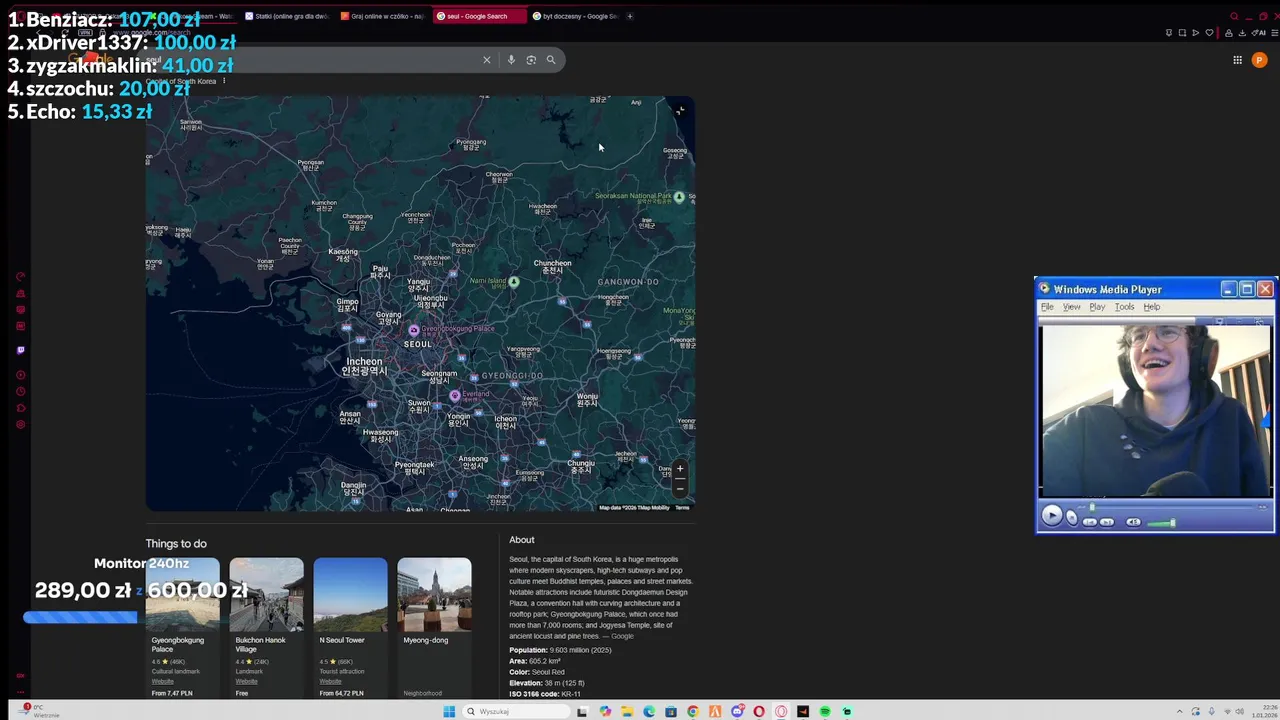
Task: Open the Google apps grid
Action: (x=1237, y=60)
